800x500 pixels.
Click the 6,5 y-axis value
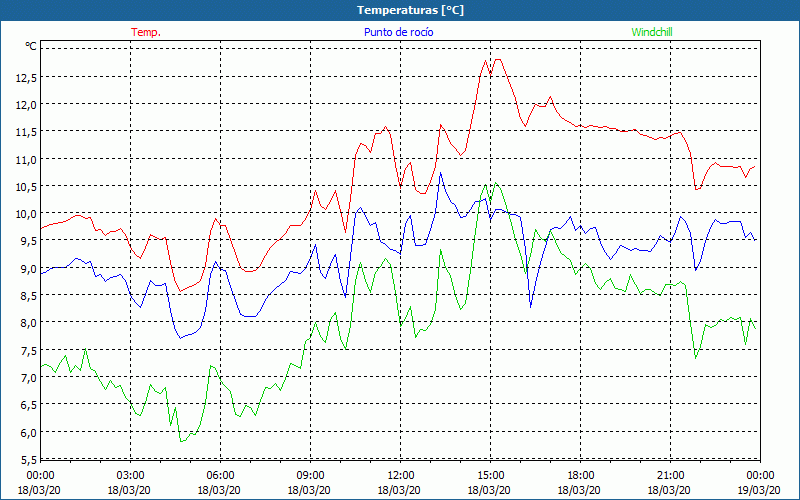(x=28, y=405)
